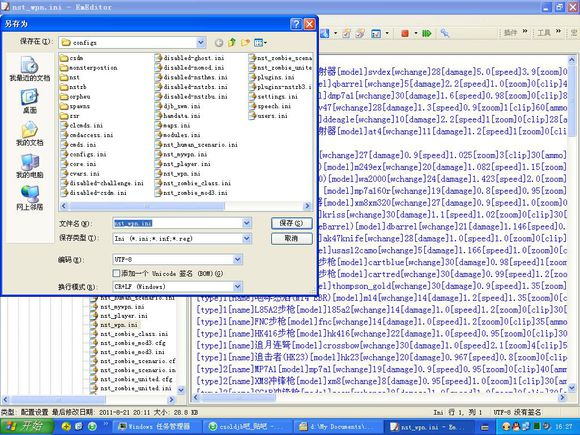Click the question-mark help button in Save As title bar
The width and height of the screenshot is (580, 435).
pos(296,24)
